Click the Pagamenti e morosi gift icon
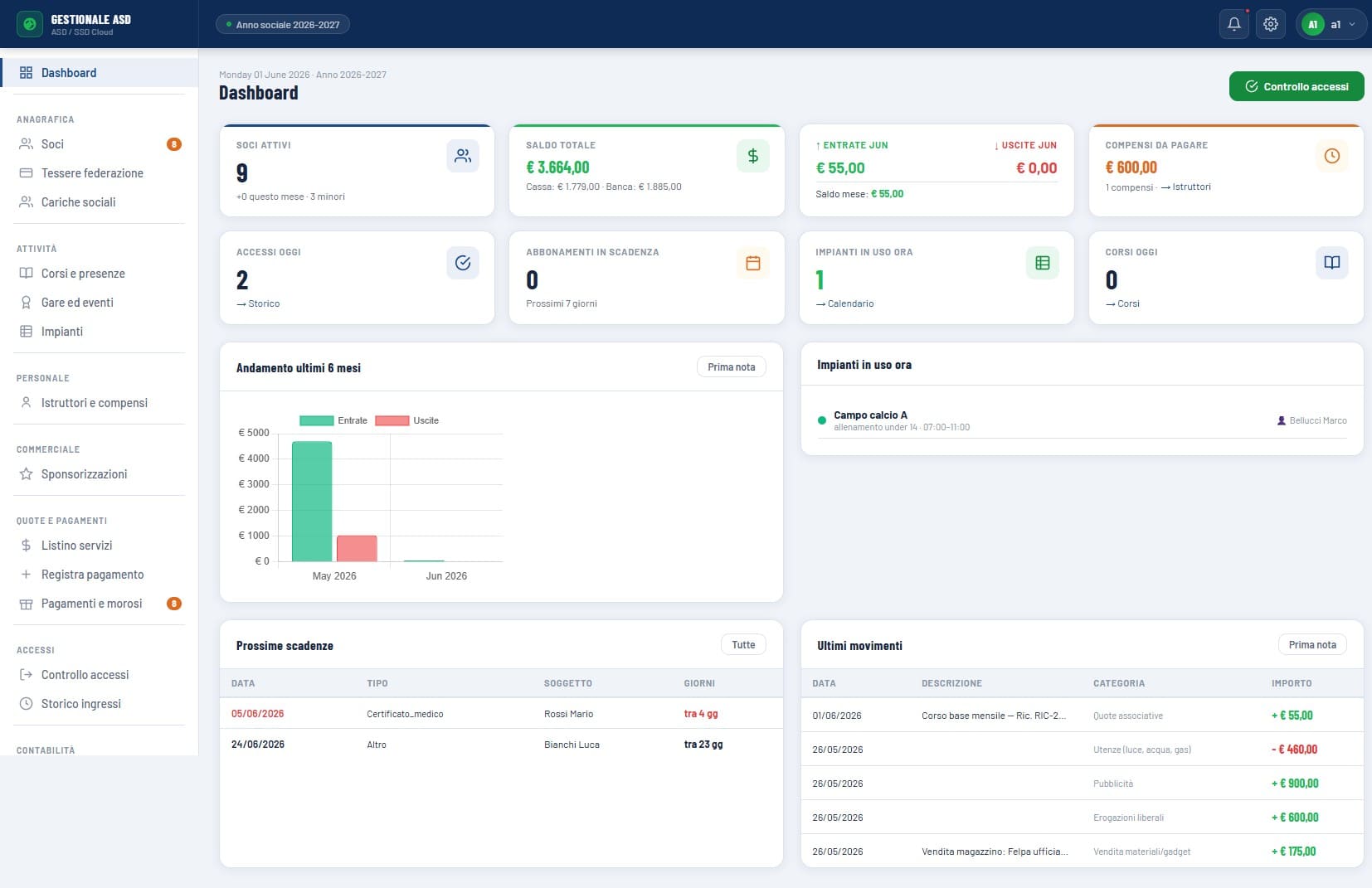The height and width of the screenshot is (888, 1372). coord(26,604)
